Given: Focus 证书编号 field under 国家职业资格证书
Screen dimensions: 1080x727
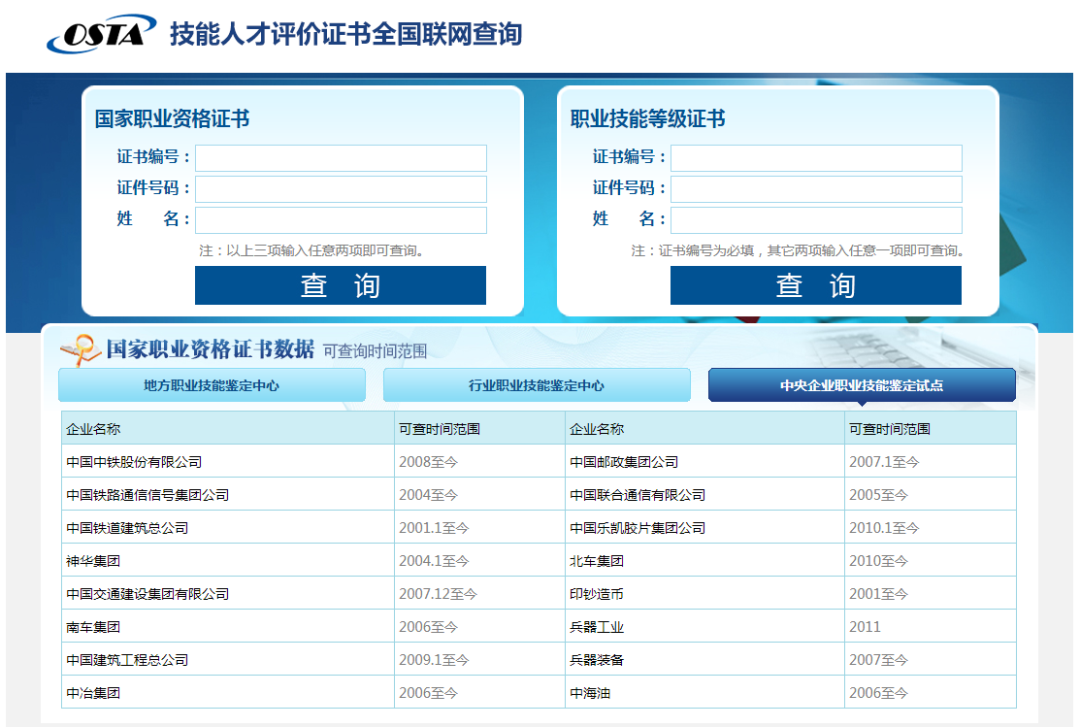Looking at the screenshot, I should pos(341,158).
